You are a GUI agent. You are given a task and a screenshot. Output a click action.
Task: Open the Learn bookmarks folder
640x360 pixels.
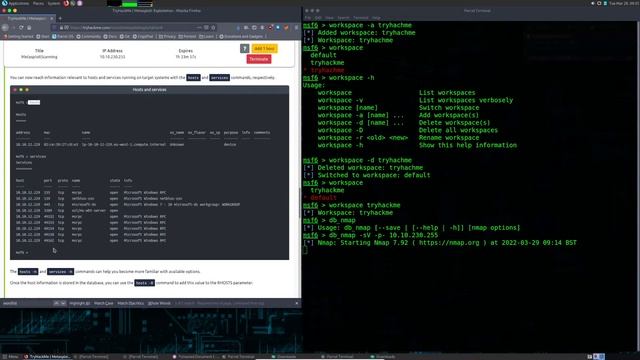(x=207, y=37)
